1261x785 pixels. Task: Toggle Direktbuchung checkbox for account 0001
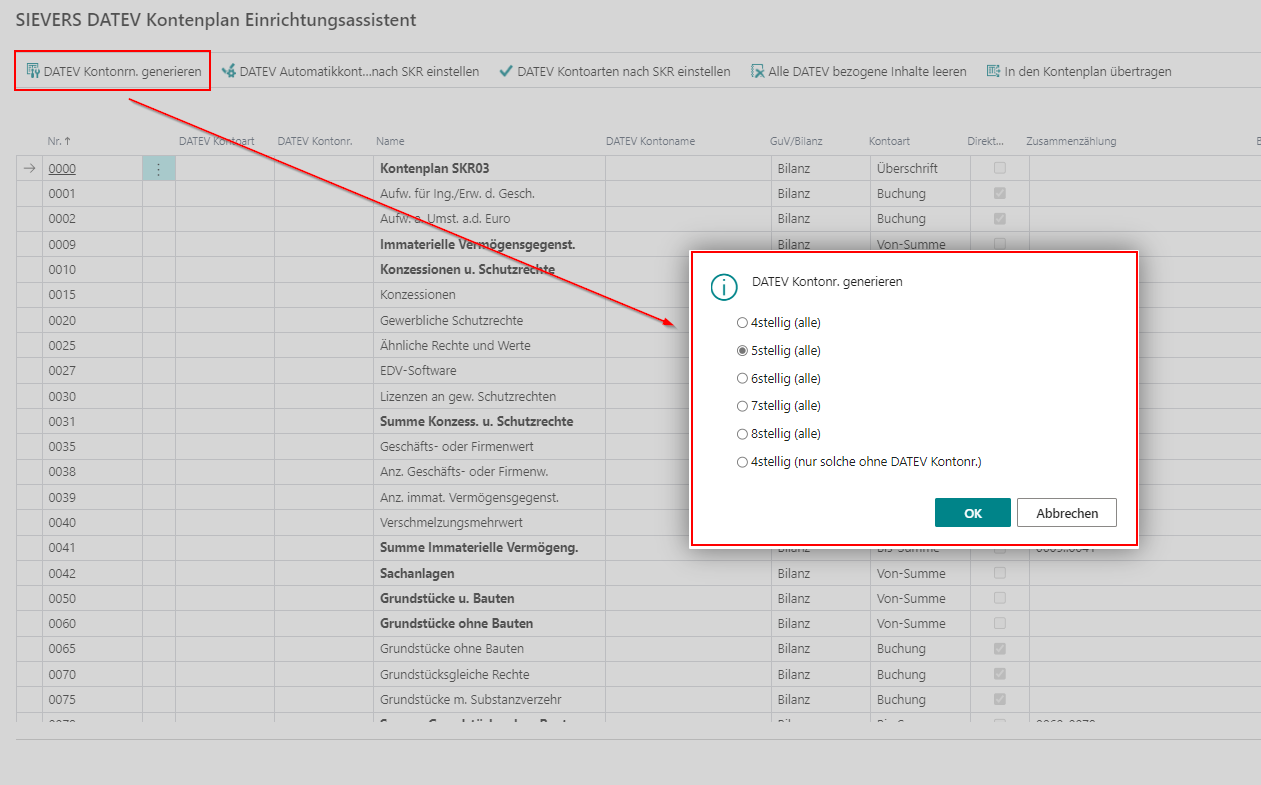point(999,194)
